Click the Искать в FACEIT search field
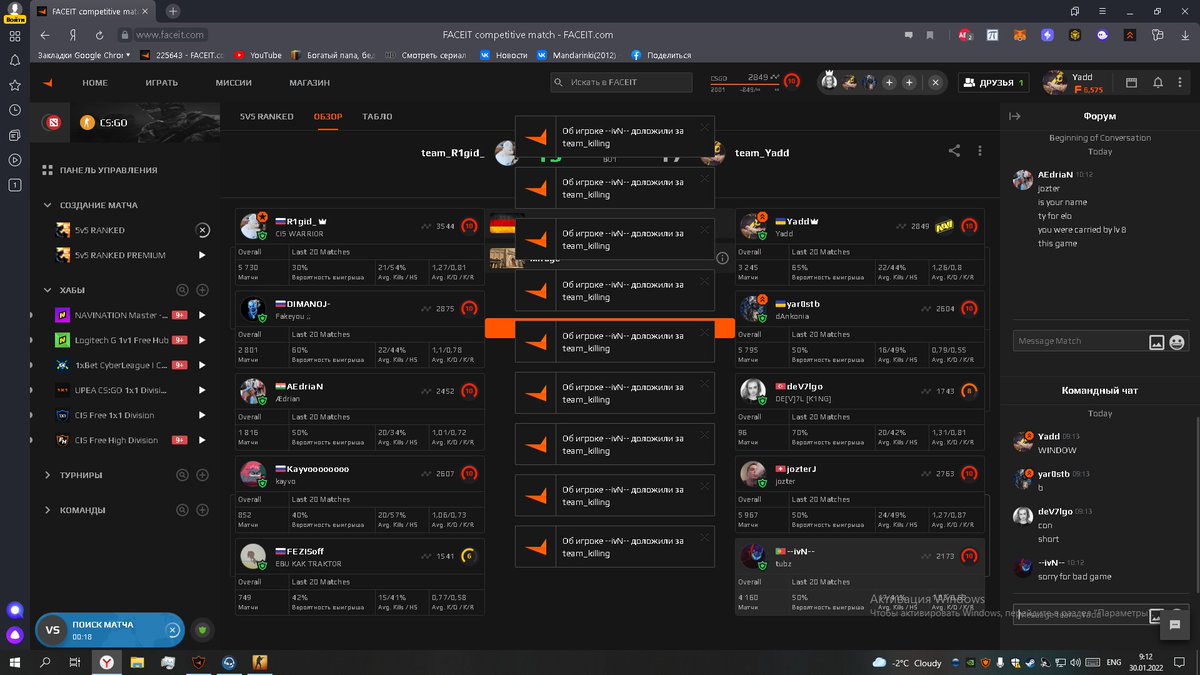Viewport: 1200px width, 675px height. coord(621,82)
